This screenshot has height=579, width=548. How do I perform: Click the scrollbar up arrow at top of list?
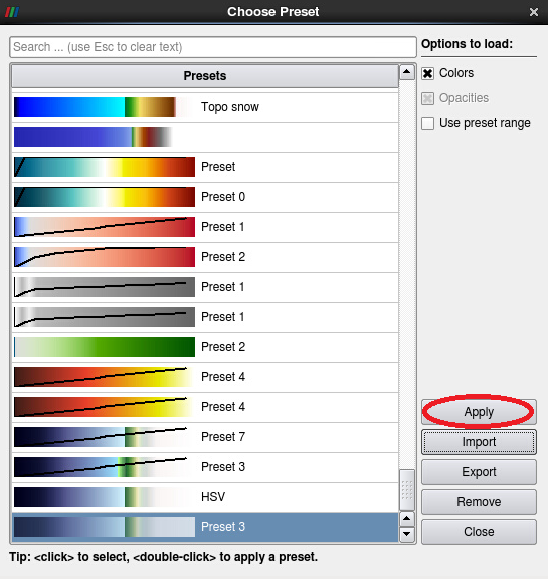coord(407,72)
